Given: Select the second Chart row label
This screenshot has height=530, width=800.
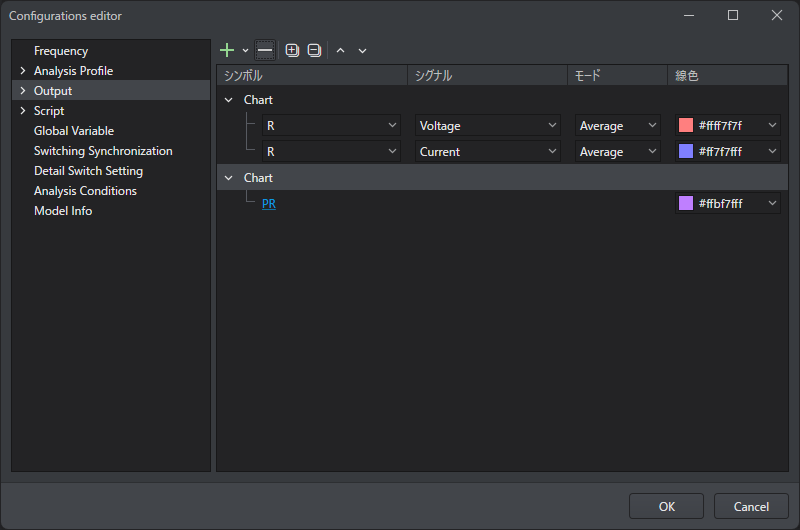Looking at the screenshot, I should click(x=258, y=178).
